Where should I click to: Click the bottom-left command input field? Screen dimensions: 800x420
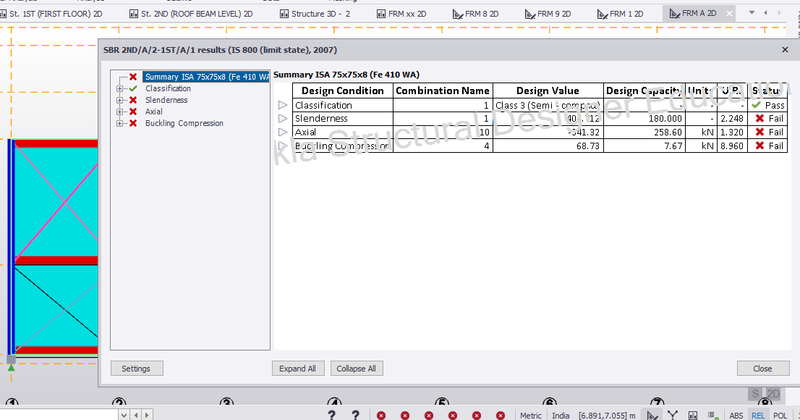pos(59,415)
